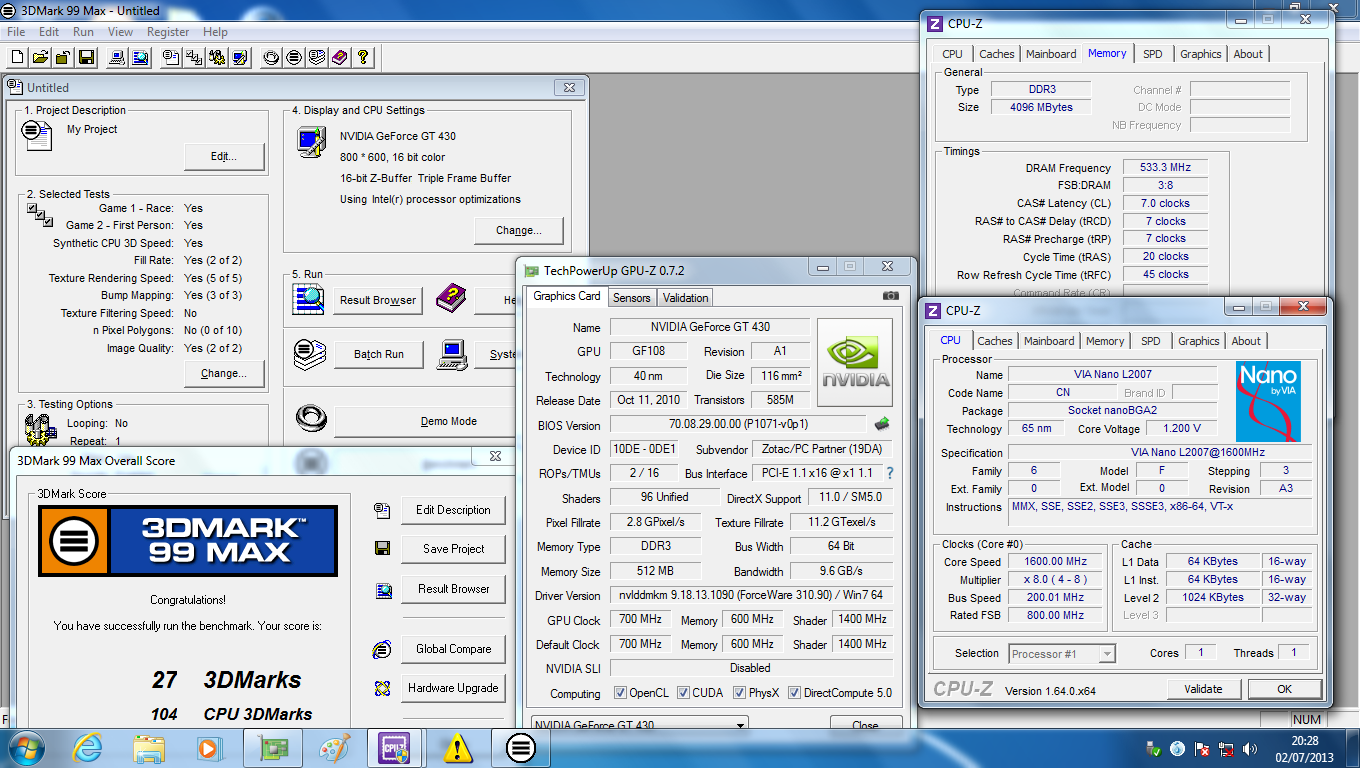Click the magnifier Result Browser toolbar icon
Image resolution: width=1360 pixels, height=768 pixels.
tap(141, 58)
